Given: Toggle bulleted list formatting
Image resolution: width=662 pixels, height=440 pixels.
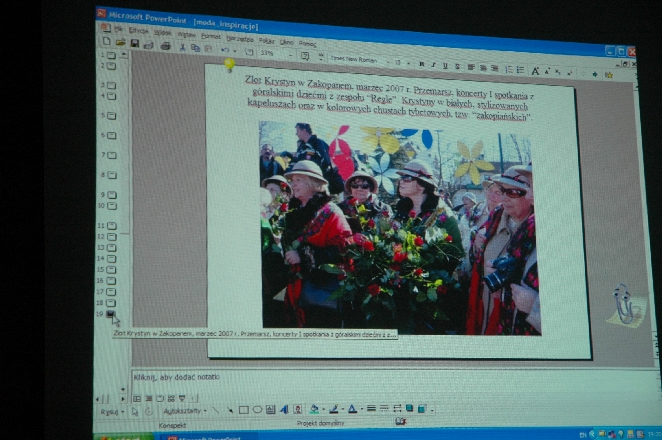Looking at the screenshot, I should 521,70.
